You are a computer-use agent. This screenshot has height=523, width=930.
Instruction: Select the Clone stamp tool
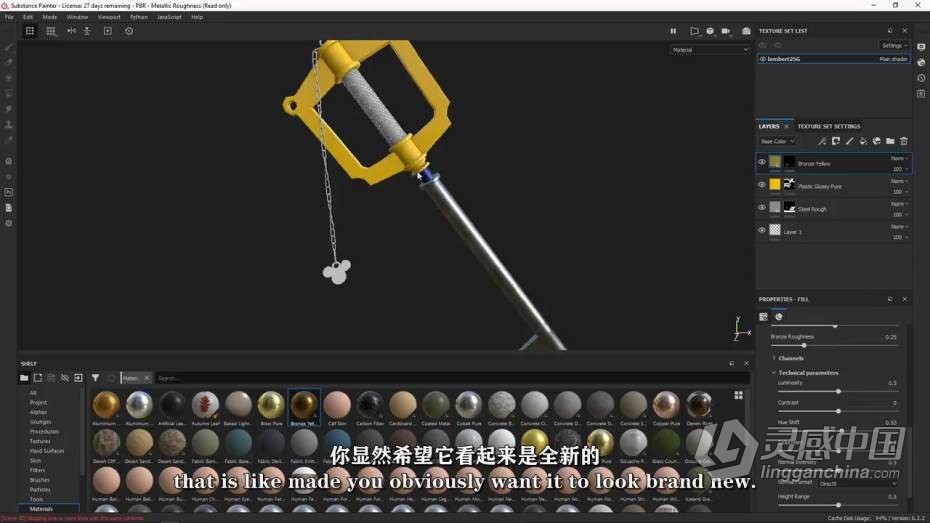point(9,125)
